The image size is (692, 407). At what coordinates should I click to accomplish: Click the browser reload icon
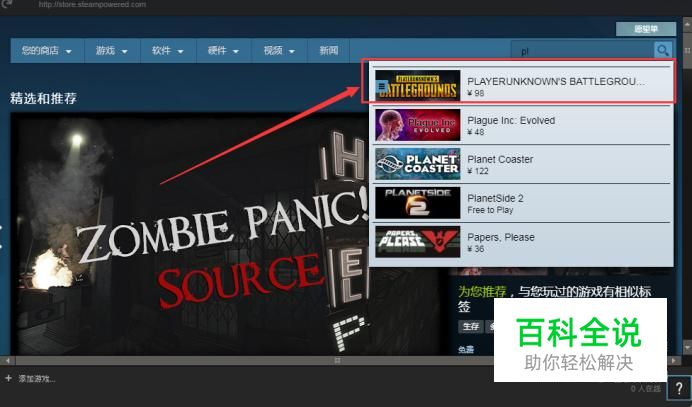(x=8, y=4)
